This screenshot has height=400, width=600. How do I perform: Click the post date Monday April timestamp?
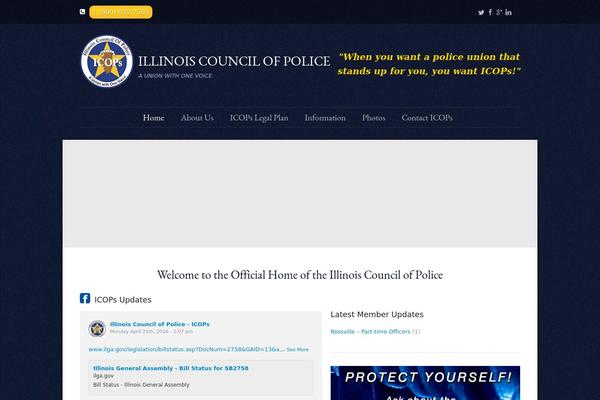151,331
